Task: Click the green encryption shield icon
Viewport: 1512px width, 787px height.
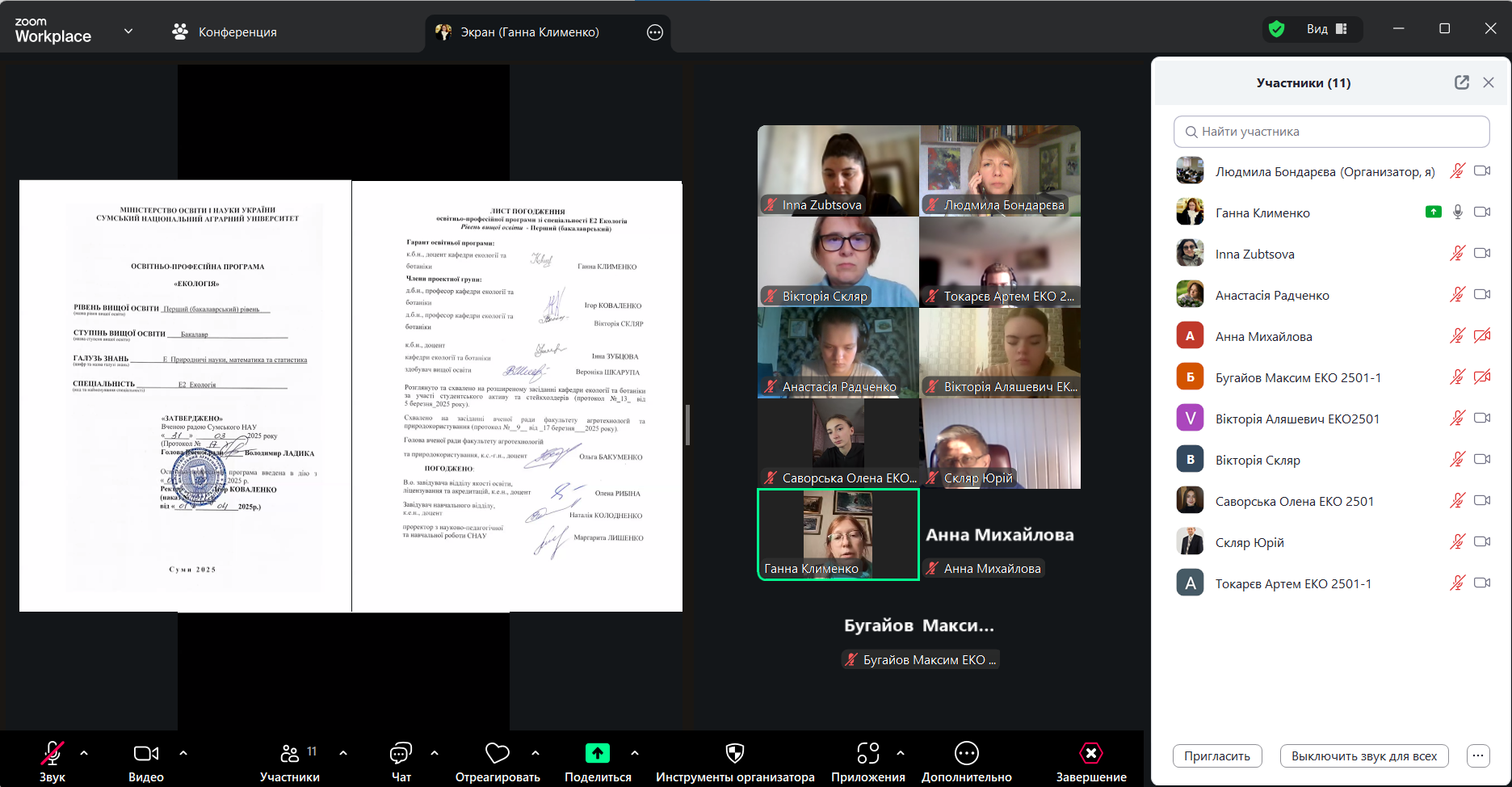Action: point(1276,29)
